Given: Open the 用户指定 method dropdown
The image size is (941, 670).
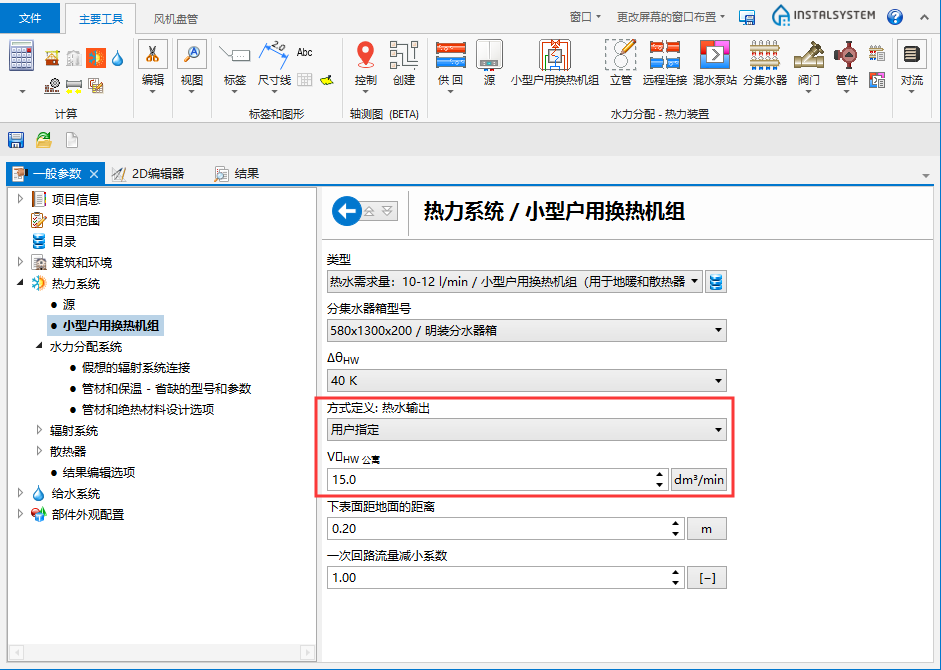Looking at the screenshot, I should click(526, 430).
